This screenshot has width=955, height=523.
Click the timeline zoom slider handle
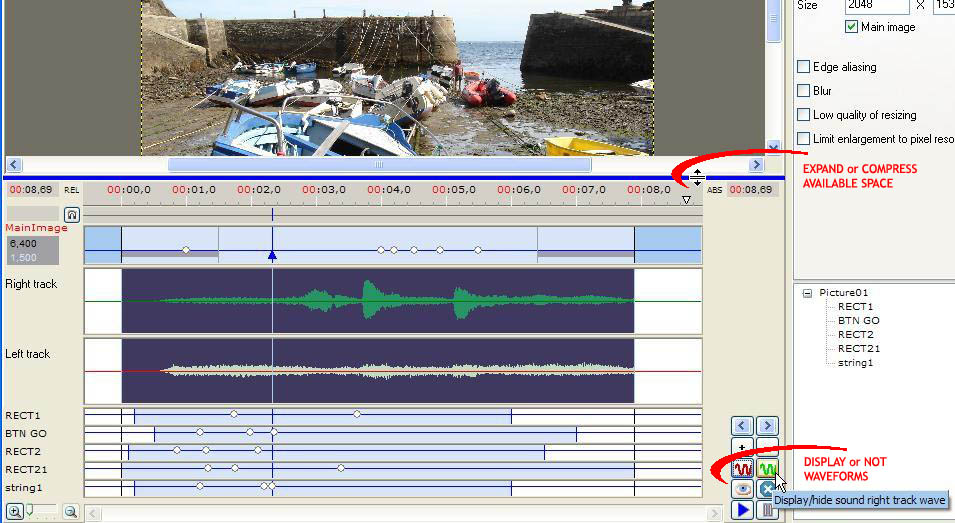click(30, 510)
